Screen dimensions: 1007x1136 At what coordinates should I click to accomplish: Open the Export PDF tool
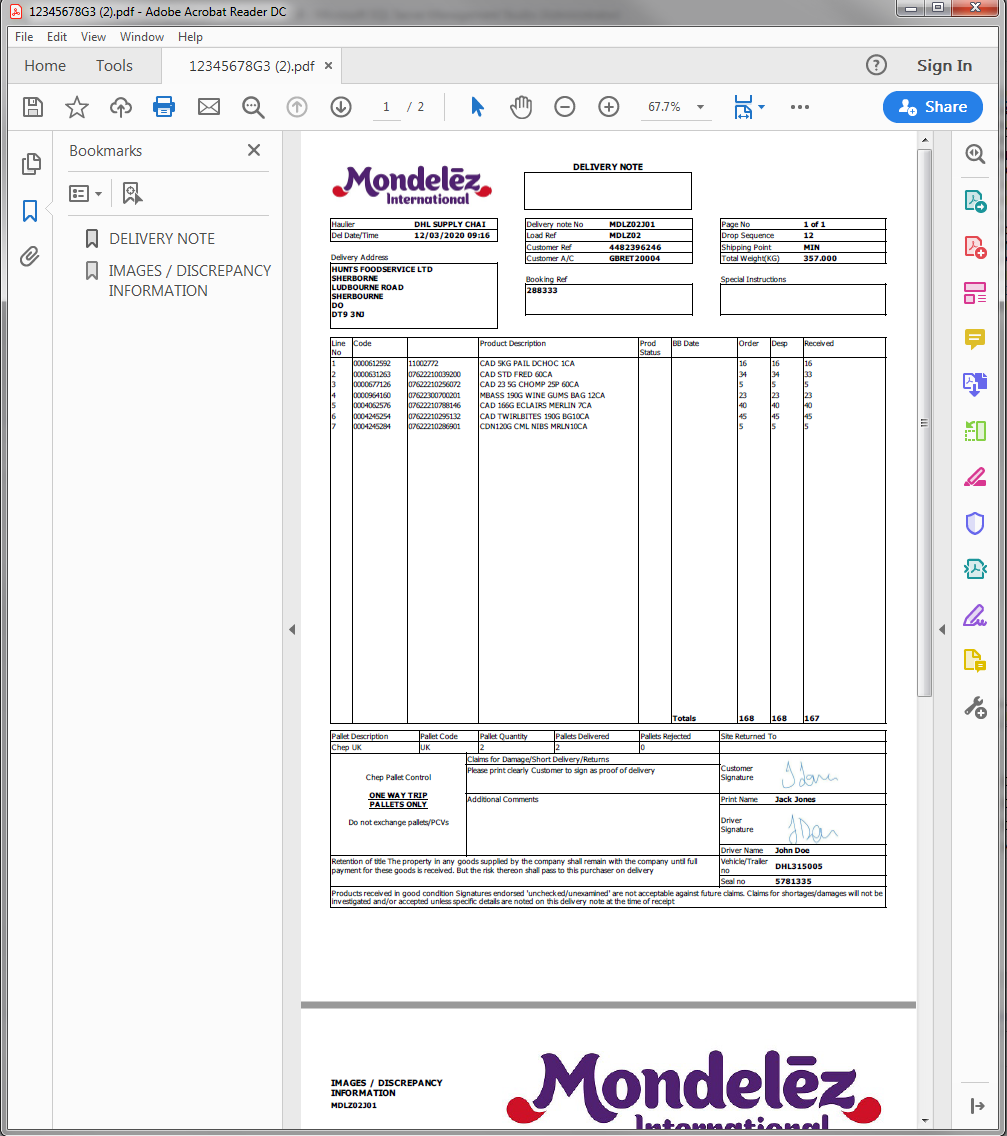click(x=975, y=201)
